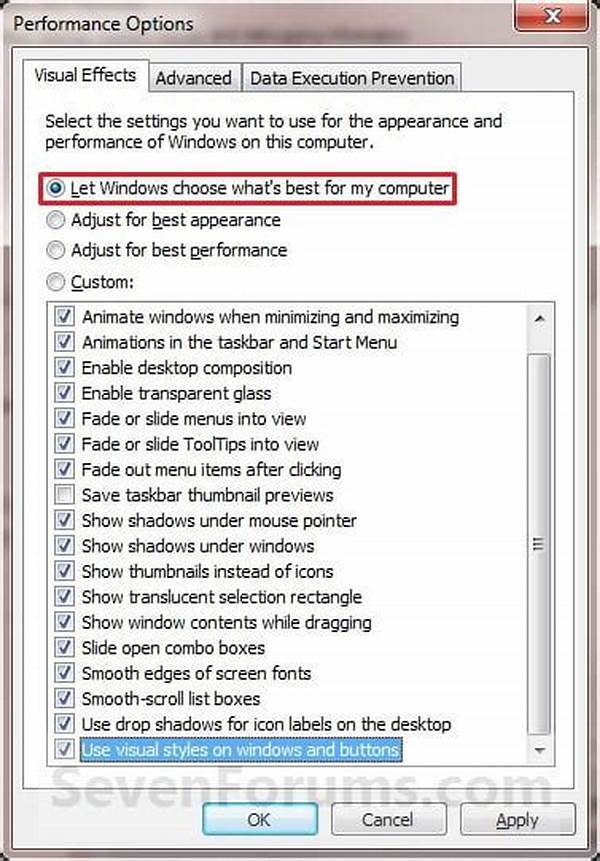The image size is (600, 861).
Task: Select the Visual Effects tab
Action: (85, 76)
